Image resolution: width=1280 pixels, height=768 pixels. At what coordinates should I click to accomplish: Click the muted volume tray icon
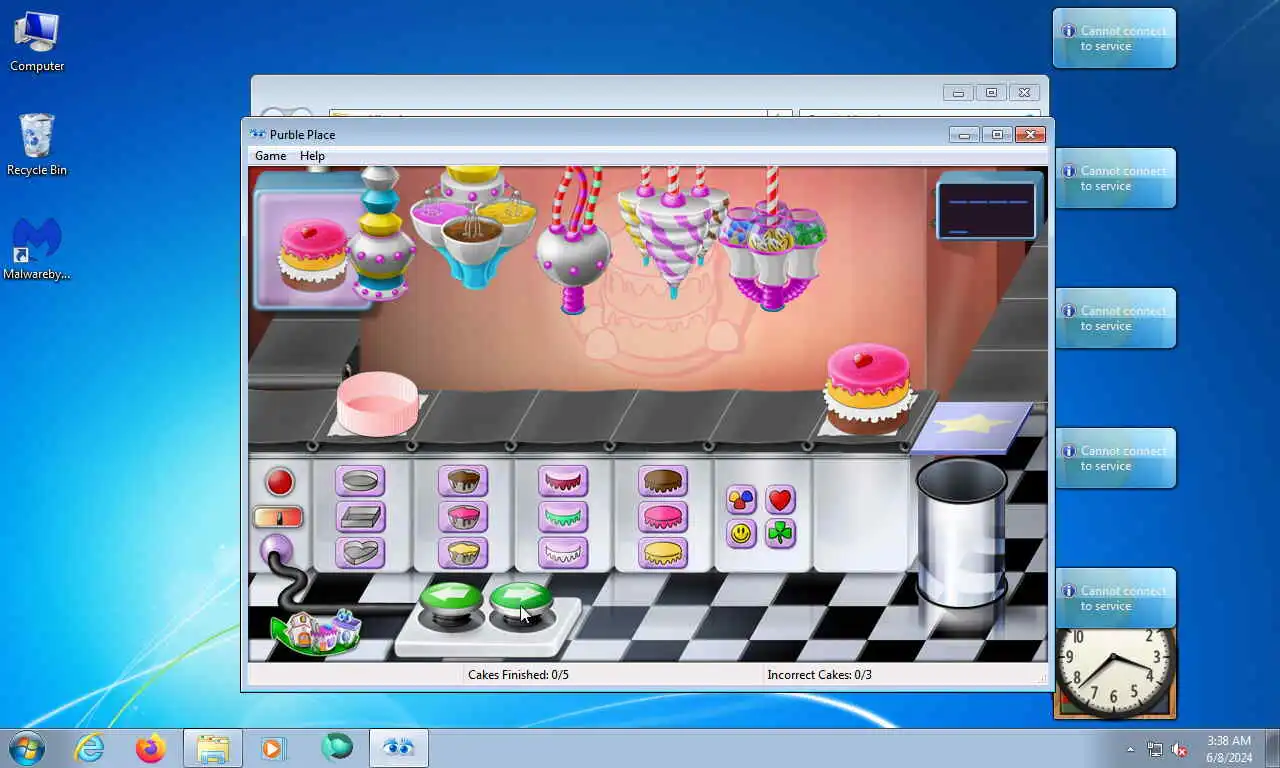(x=1179, y=749)
